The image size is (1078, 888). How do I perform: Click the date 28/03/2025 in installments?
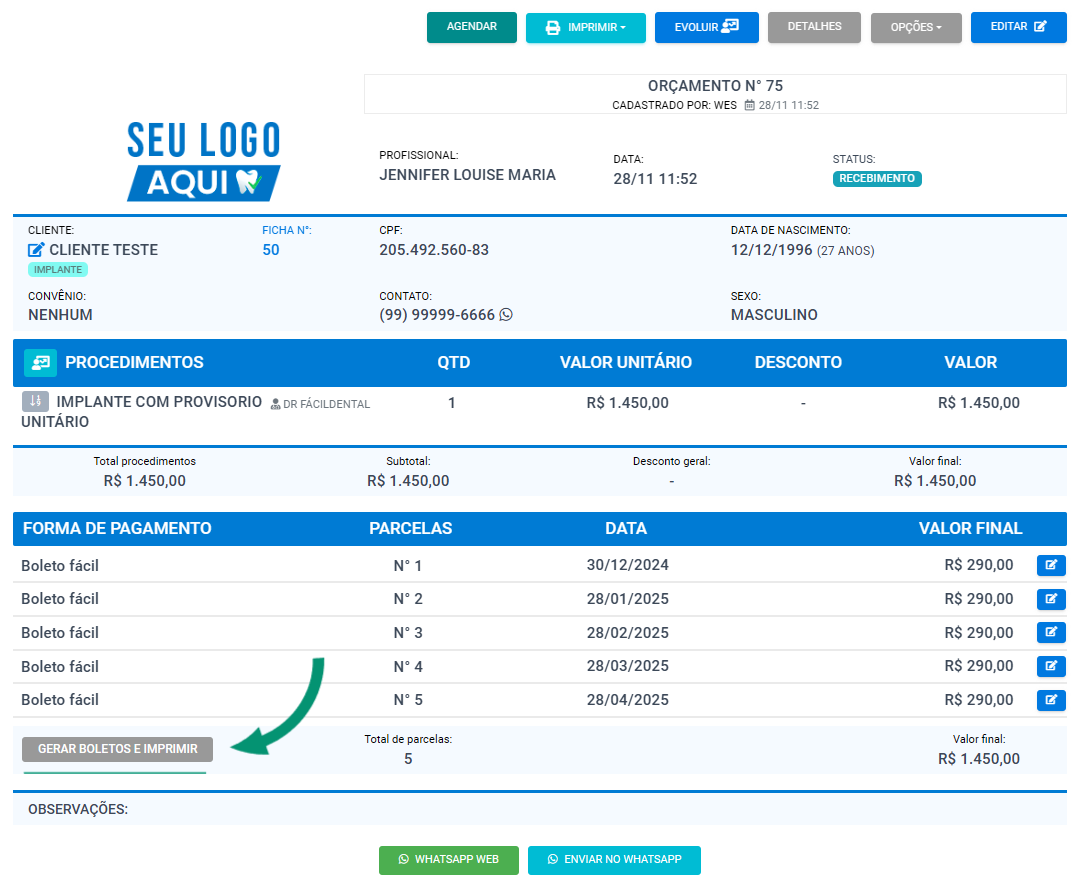627,666
